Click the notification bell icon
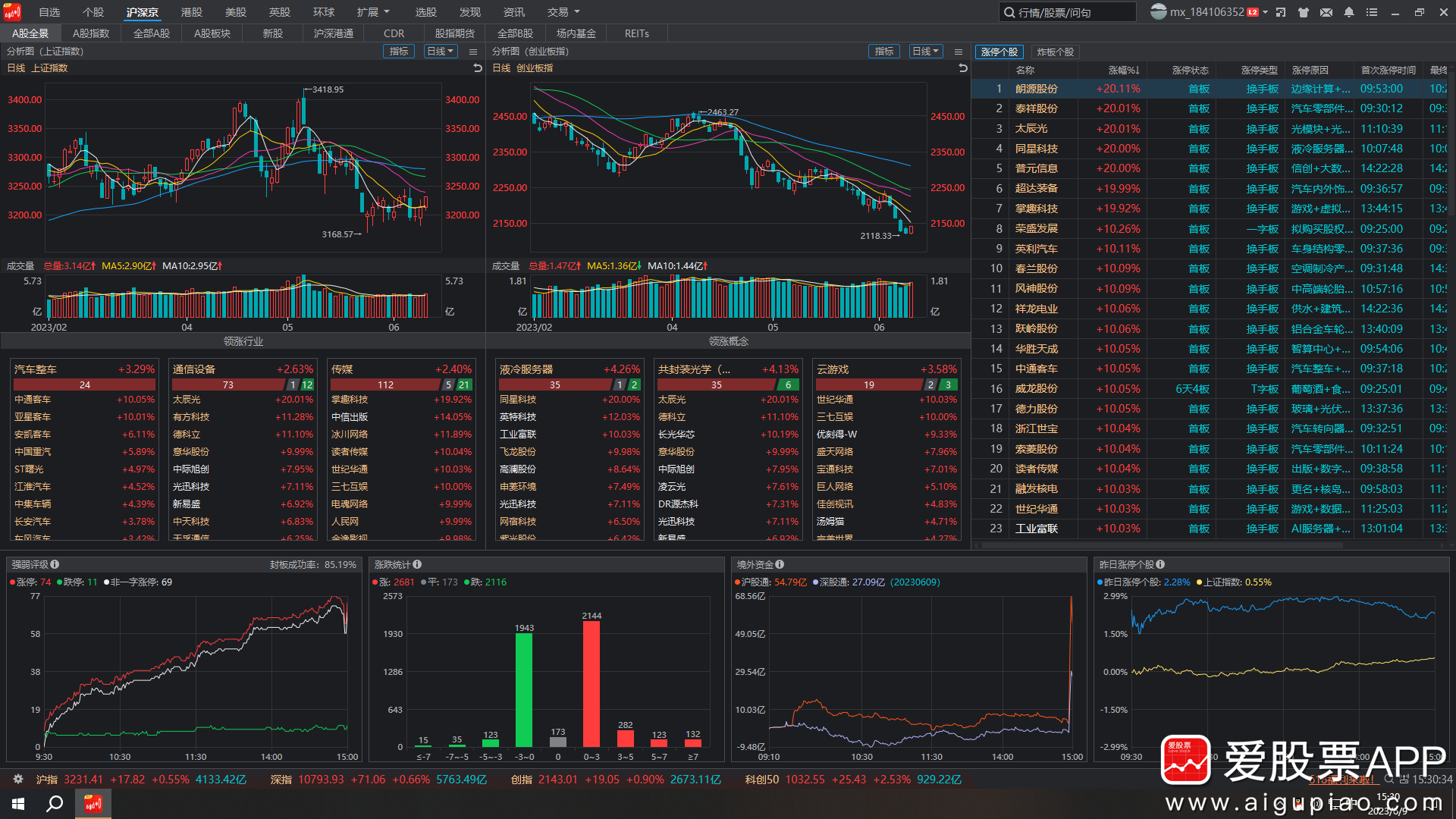The image size is (1456, 819). [1349, 12]
